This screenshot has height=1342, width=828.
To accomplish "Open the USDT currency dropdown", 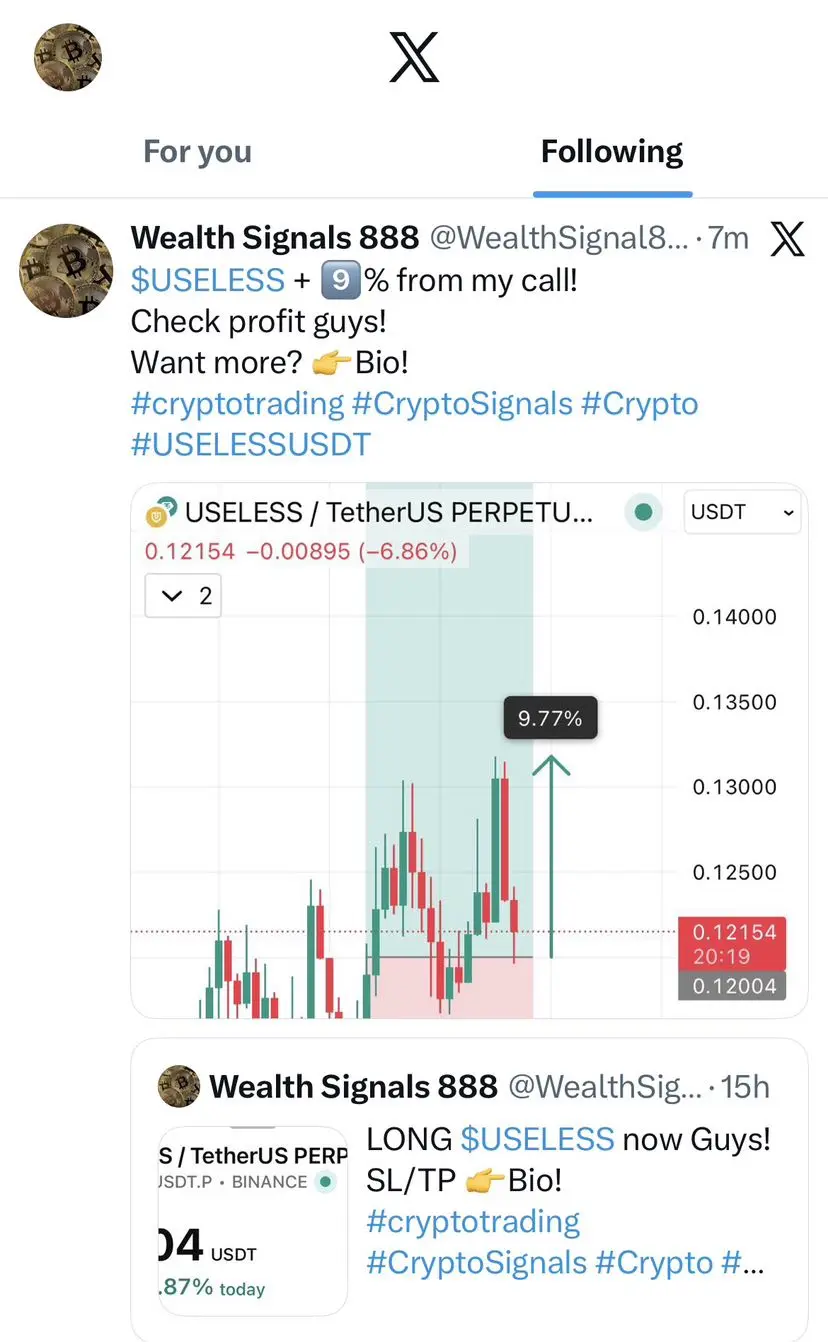I will pyautogui.click(x=742, y=512).
